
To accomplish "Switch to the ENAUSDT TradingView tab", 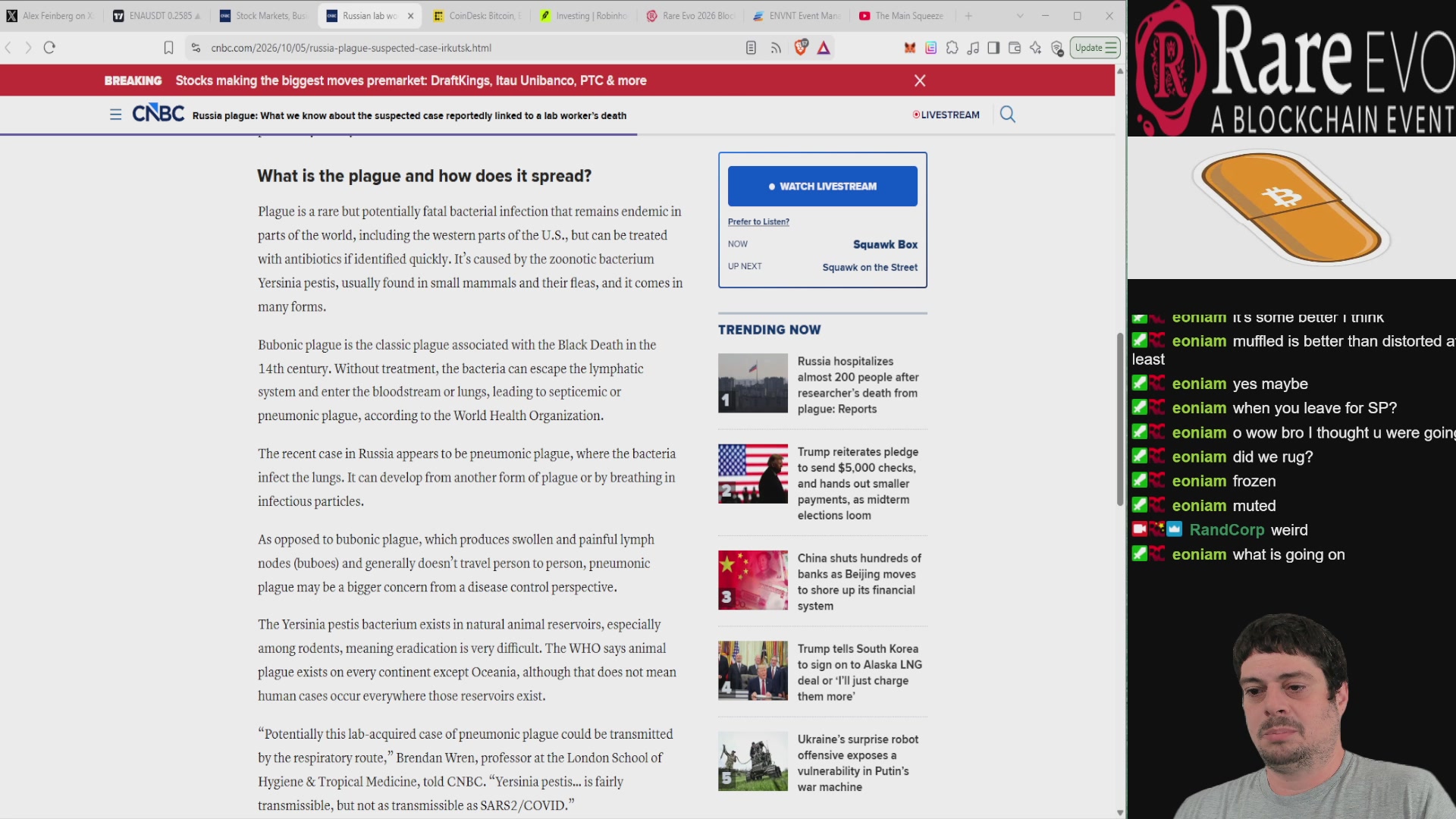I will [157, 15].
